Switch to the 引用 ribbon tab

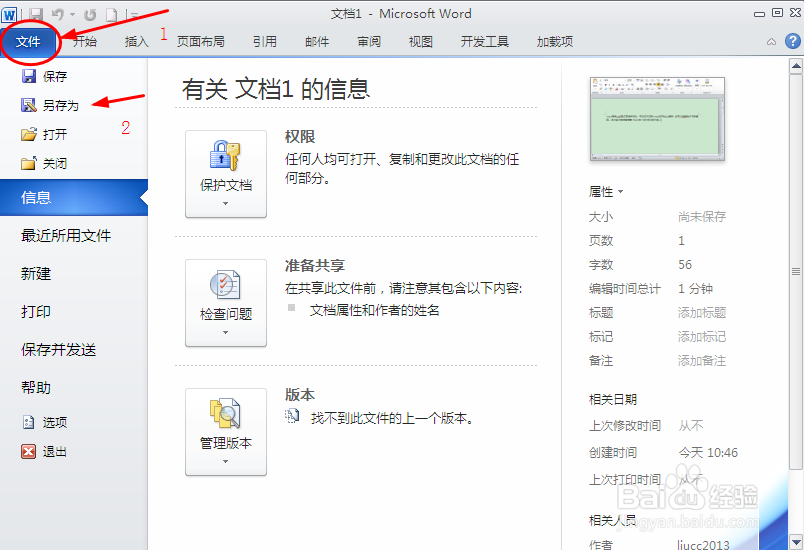(x=265, y=42)
